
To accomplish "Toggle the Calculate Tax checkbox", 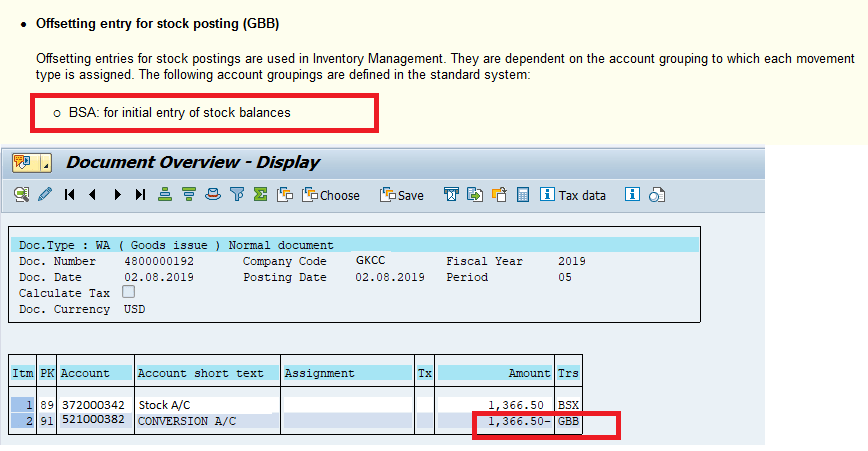I will pos(128,292).
